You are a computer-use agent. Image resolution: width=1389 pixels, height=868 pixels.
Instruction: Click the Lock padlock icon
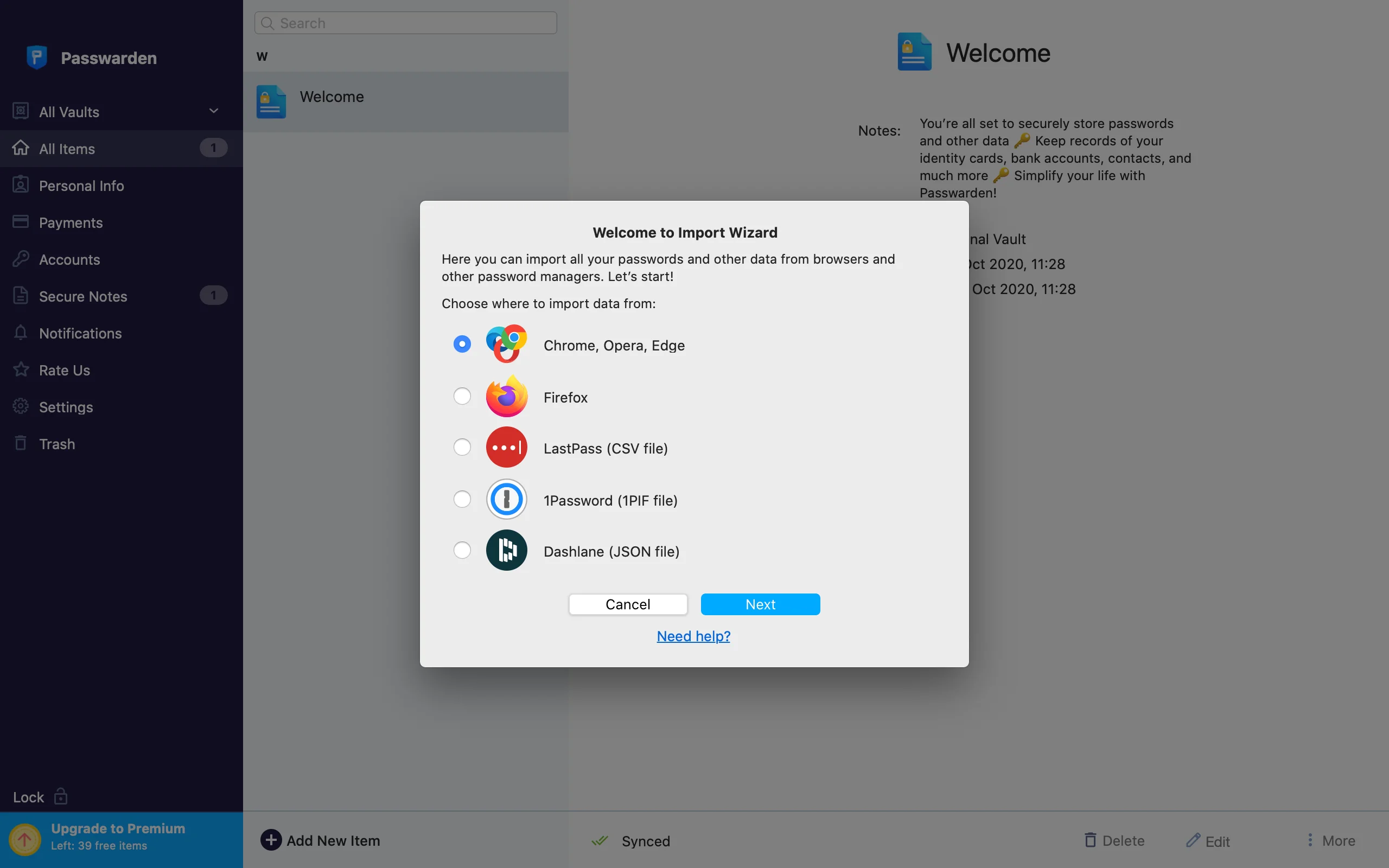60,796
